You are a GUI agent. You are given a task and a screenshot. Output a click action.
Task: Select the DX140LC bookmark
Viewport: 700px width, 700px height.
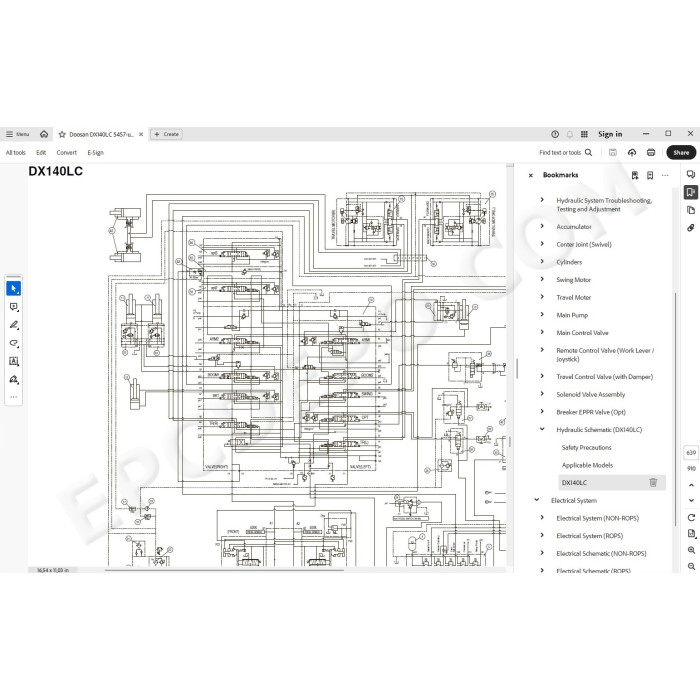pos(574,483)
